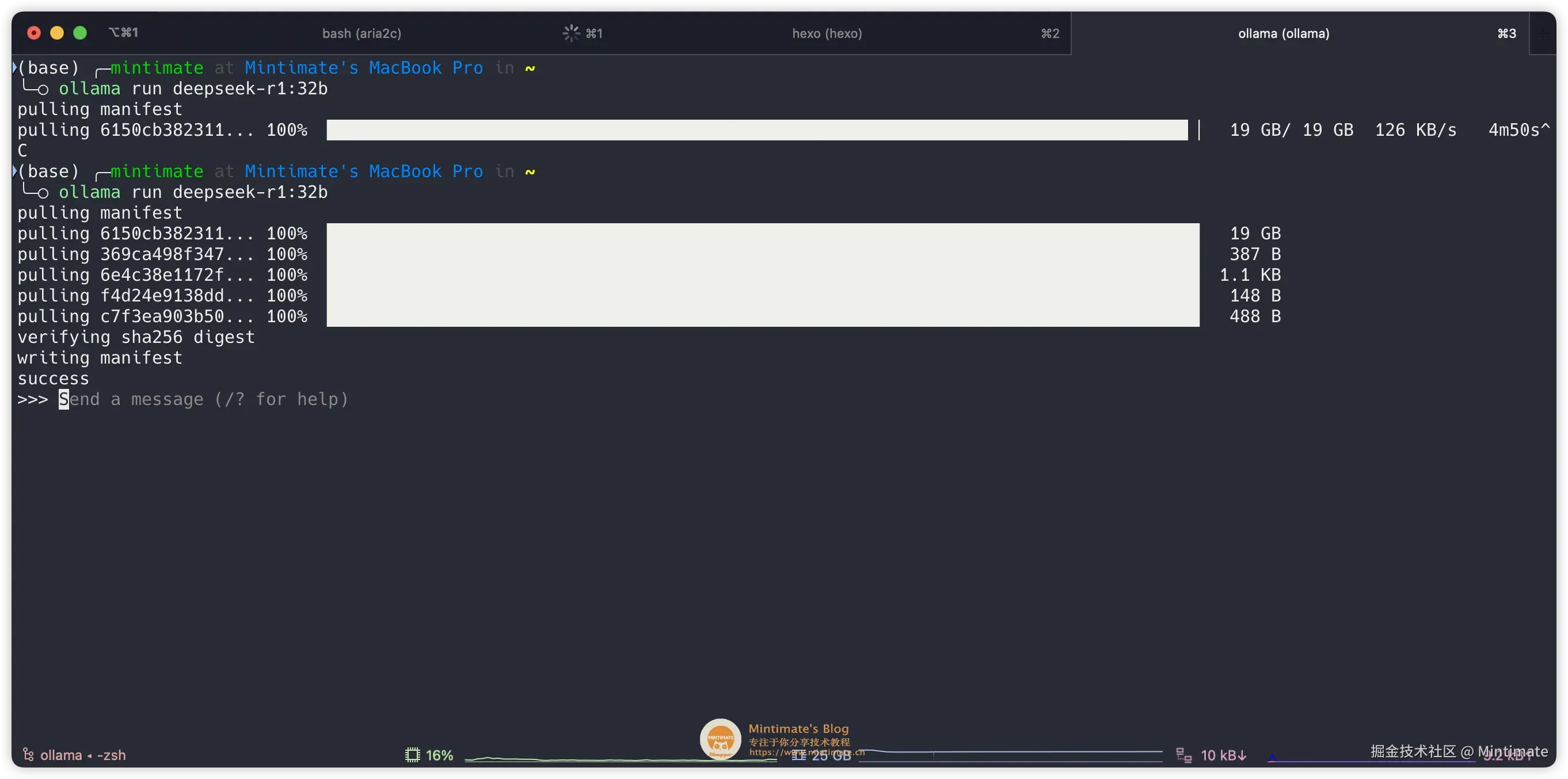Place cursor at the Send a message prompt
1568x779 pixels.
[64, 399]
